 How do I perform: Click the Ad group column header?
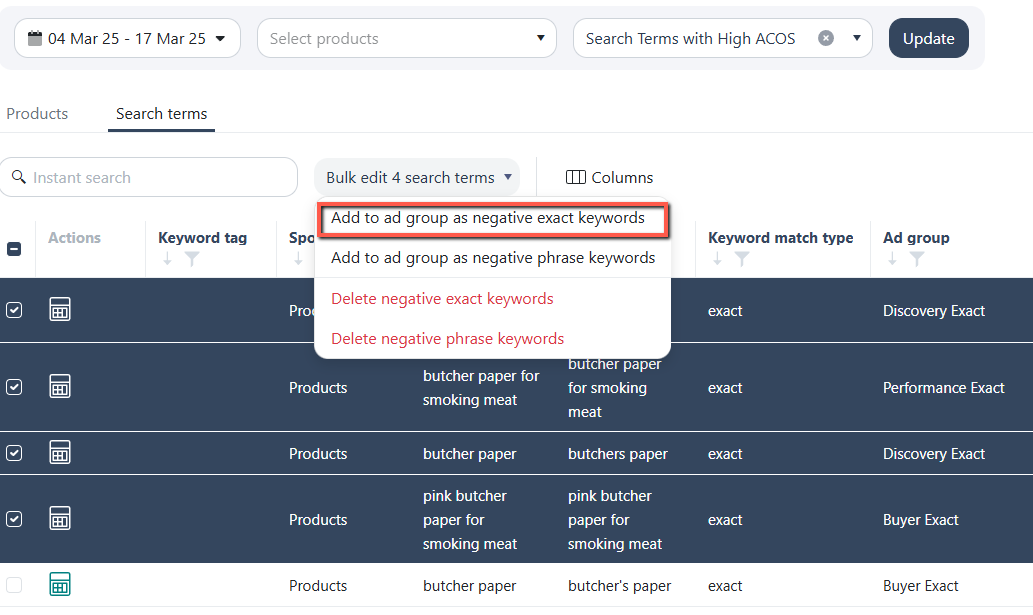(916, 238)
